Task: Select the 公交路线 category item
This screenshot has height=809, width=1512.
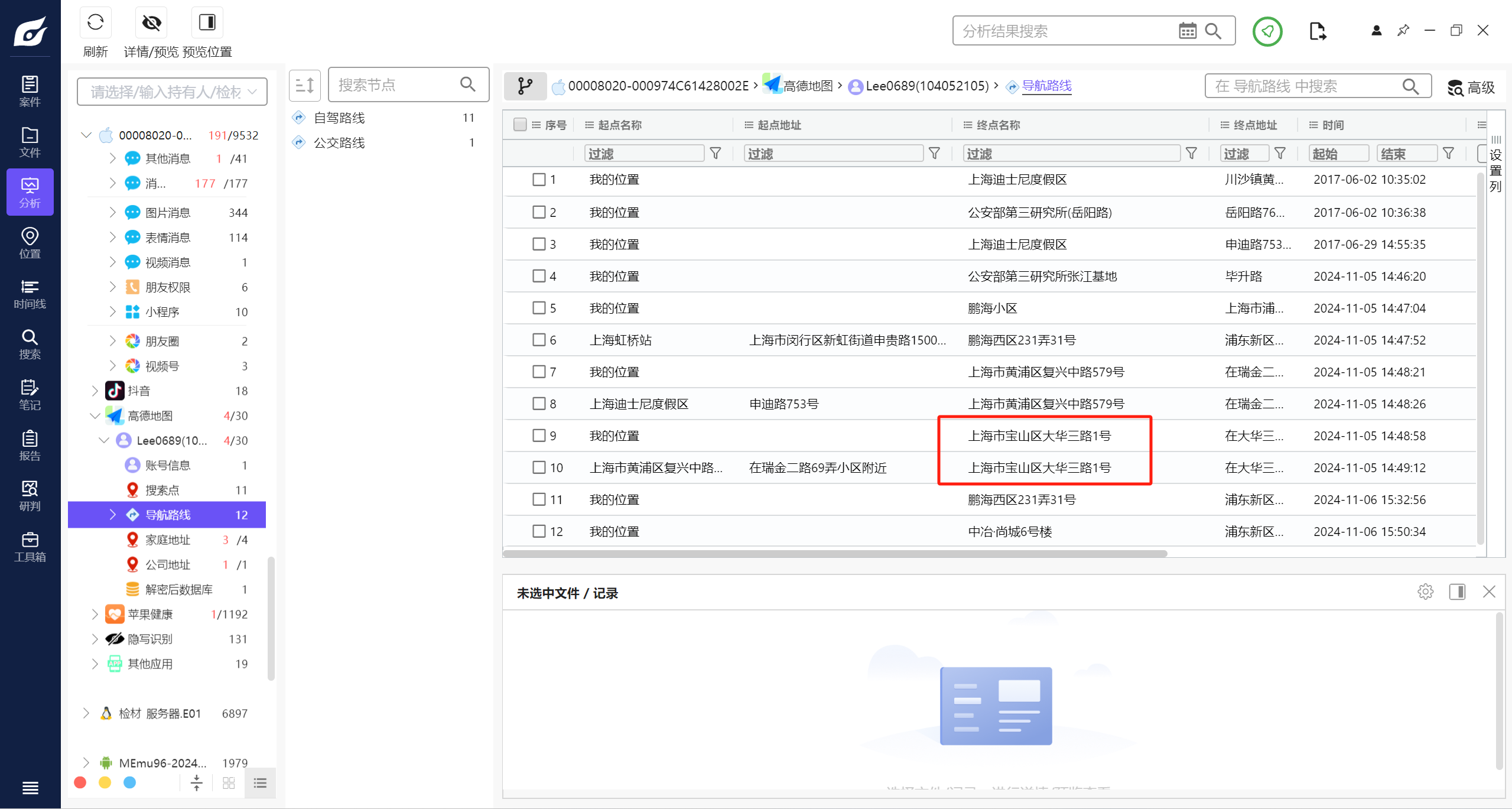Action: click(x=339, y=142)
